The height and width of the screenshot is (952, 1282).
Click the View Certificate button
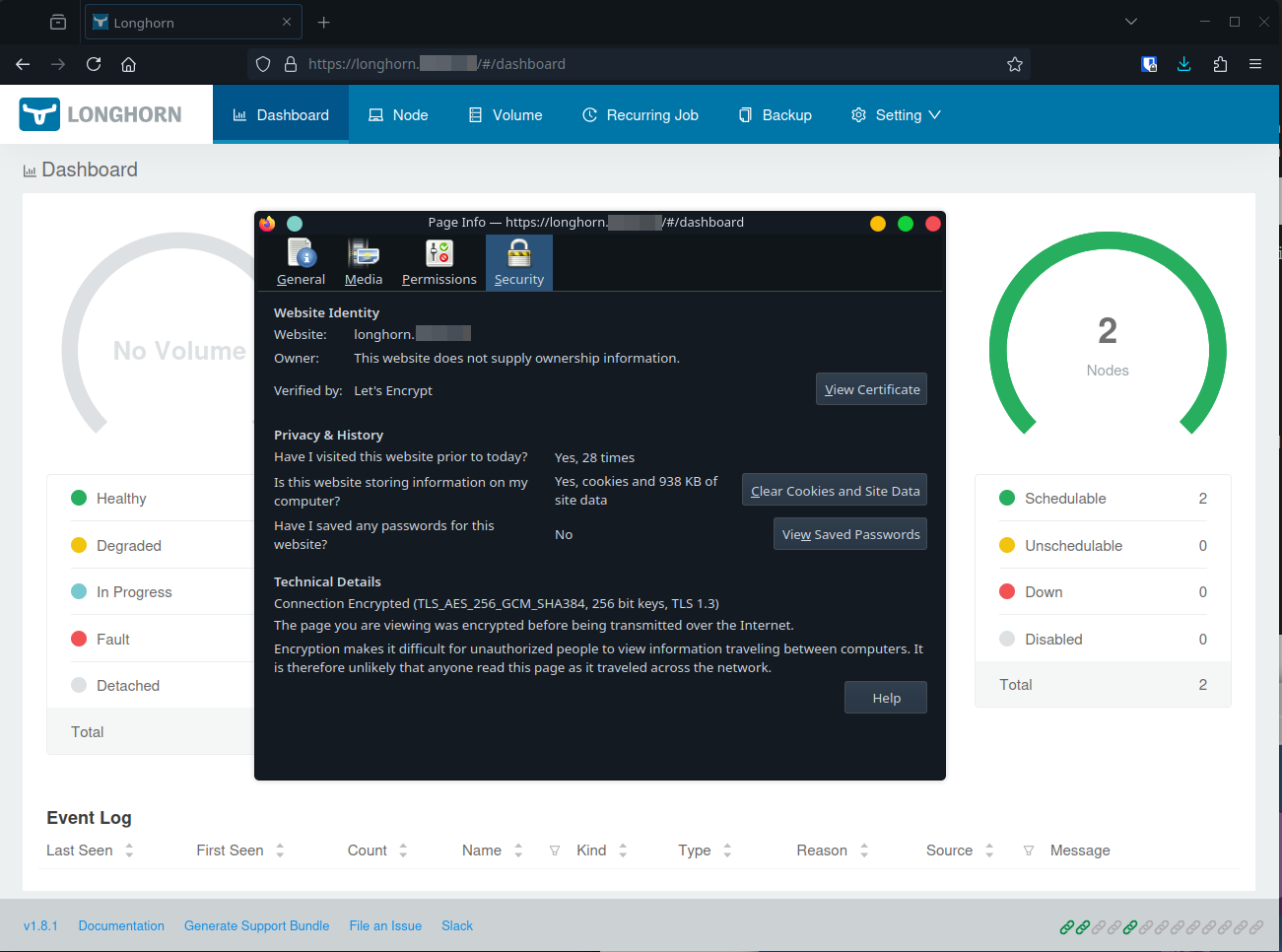tap(871, 389)
